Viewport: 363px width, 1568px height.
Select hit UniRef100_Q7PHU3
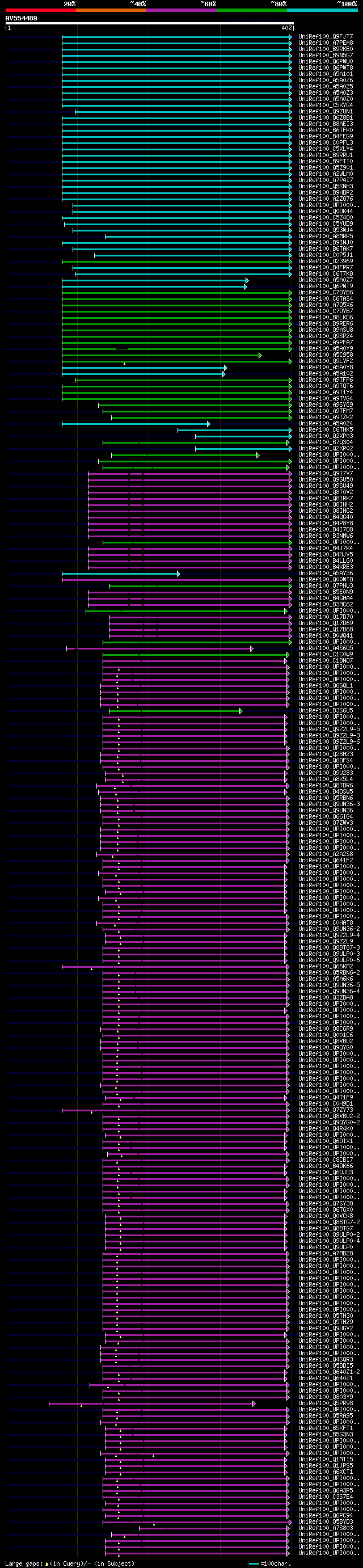pyautogui.click(x=325, y=585)
